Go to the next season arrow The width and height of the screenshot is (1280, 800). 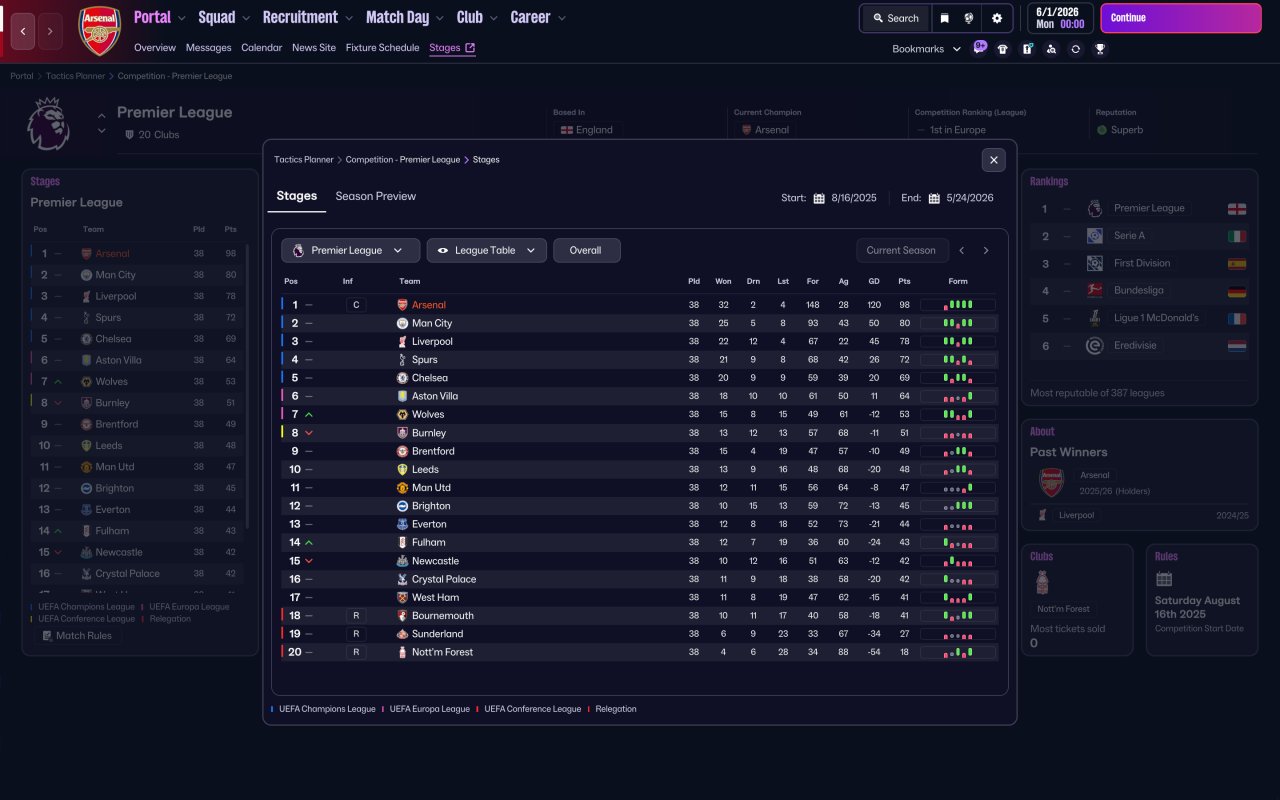[x=986, y=251]
